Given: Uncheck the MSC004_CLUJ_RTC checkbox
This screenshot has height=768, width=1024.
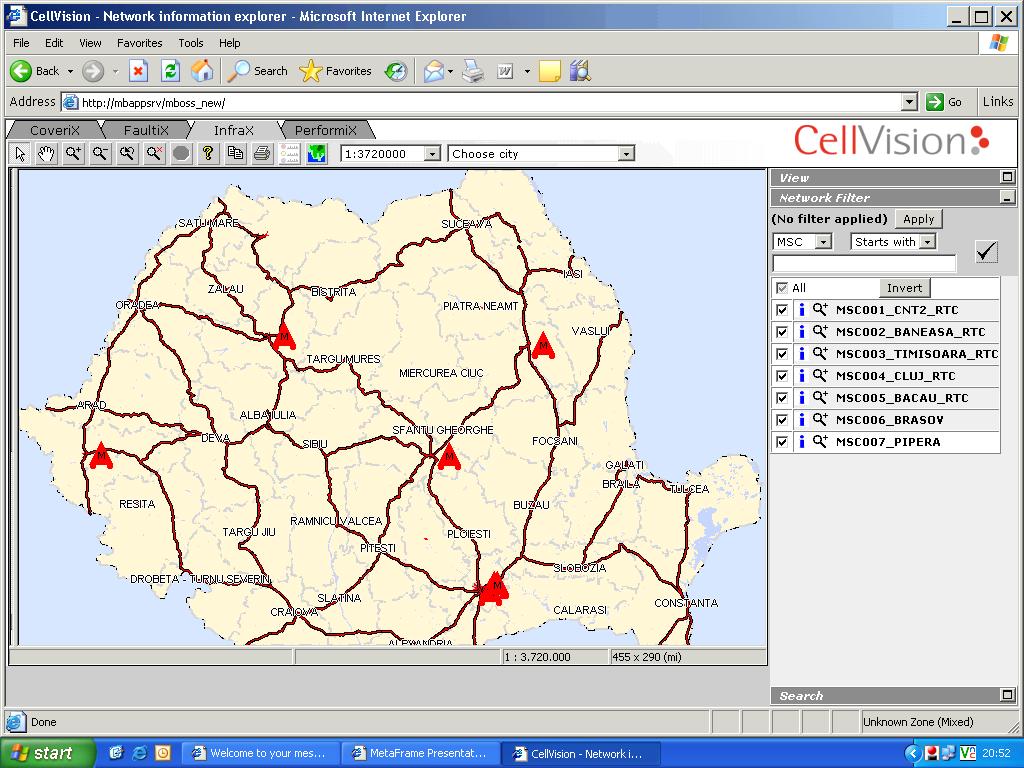Looking at the screenshot, I should click(x=782, y=376).
